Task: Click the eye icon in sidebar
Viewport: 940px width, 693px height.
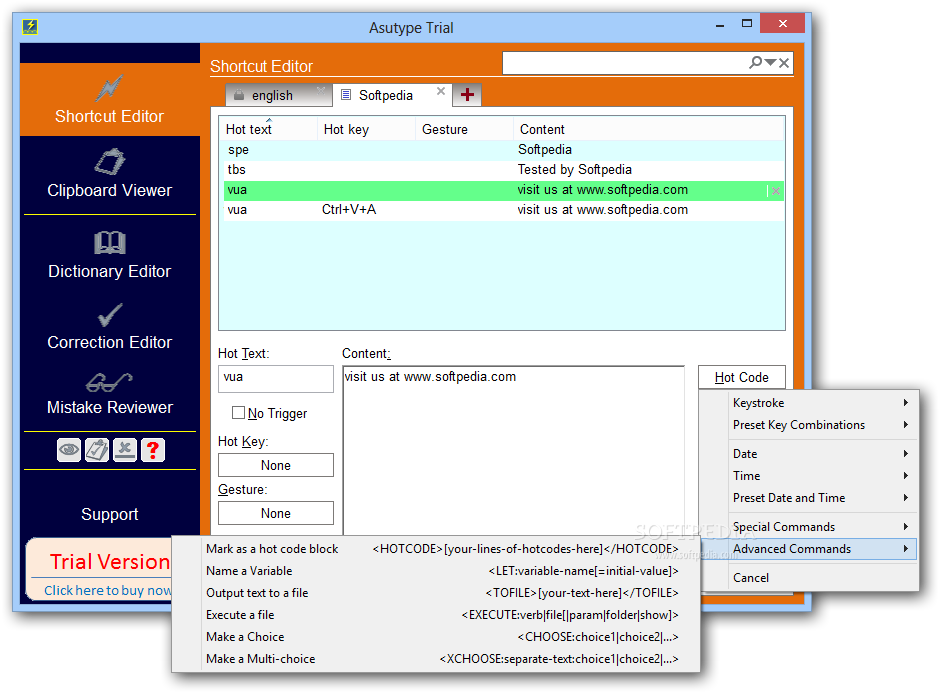Action: (69, 450)
